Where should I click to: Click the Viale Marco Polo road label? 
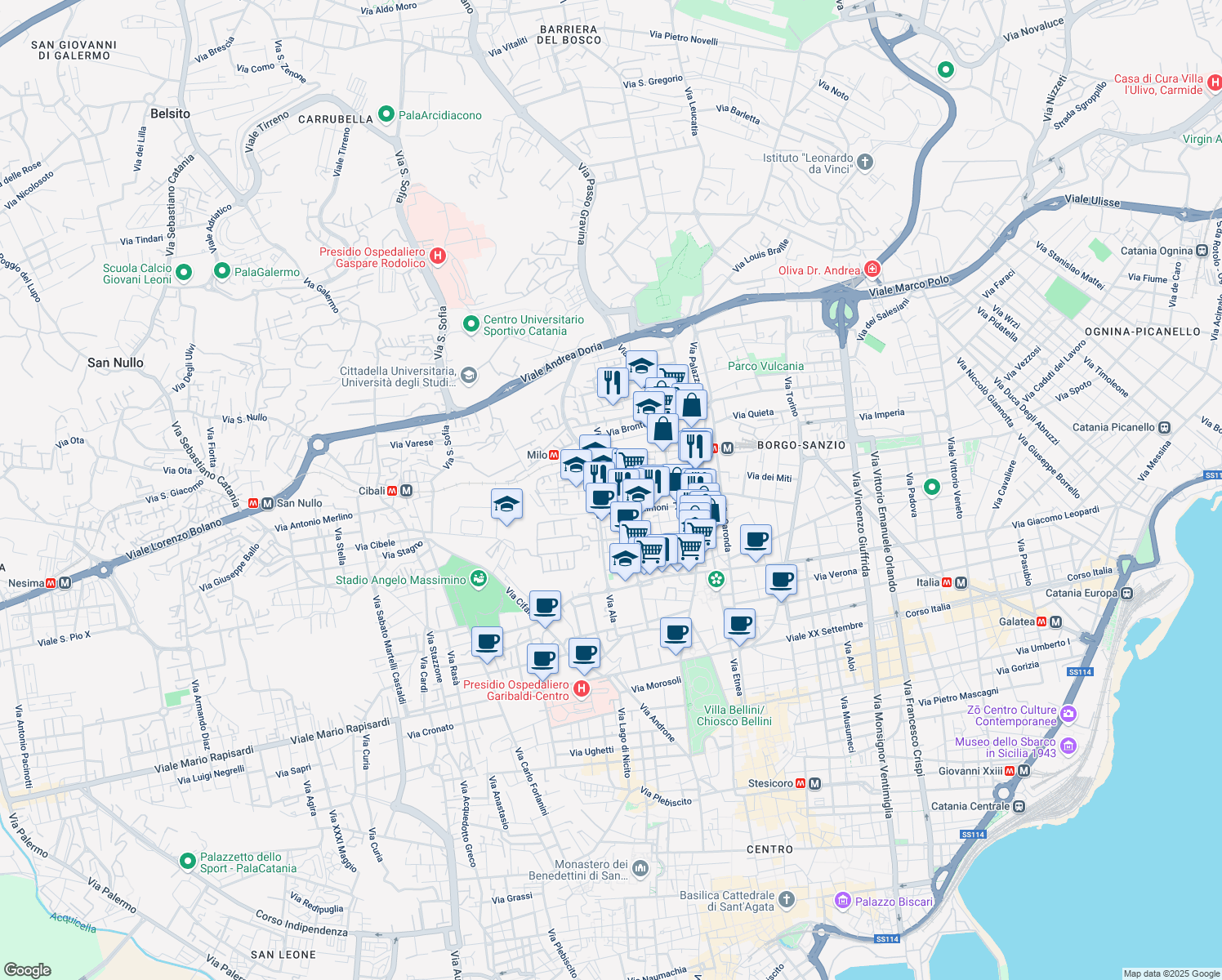click(909, 287)
